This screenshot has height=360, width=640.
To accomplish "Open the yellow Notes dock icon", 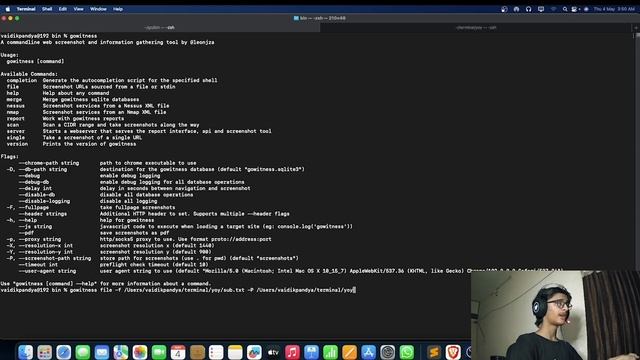I will pos(235,352).
